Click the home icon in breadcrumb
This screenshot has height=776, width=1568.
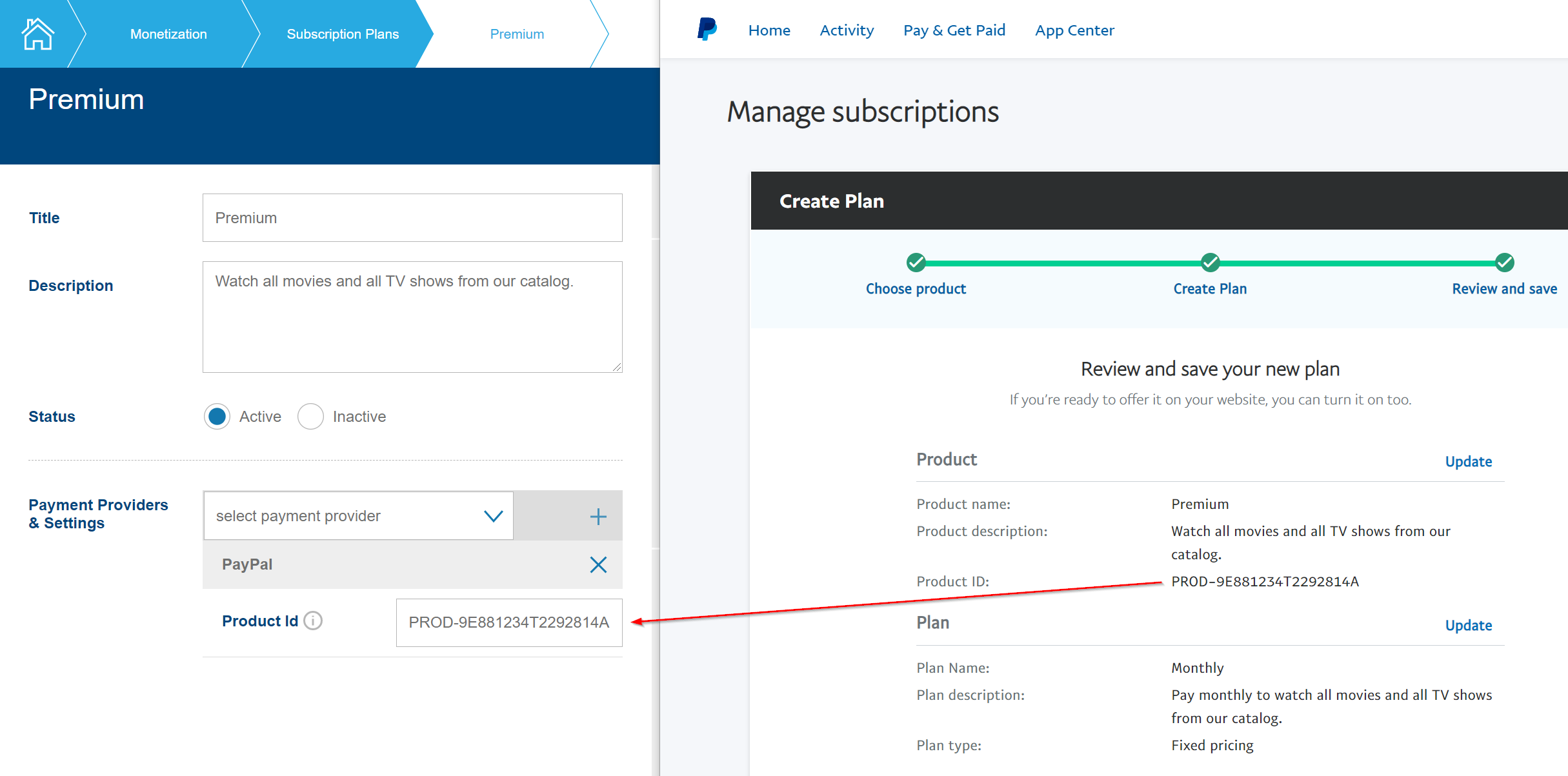[37, 34]
